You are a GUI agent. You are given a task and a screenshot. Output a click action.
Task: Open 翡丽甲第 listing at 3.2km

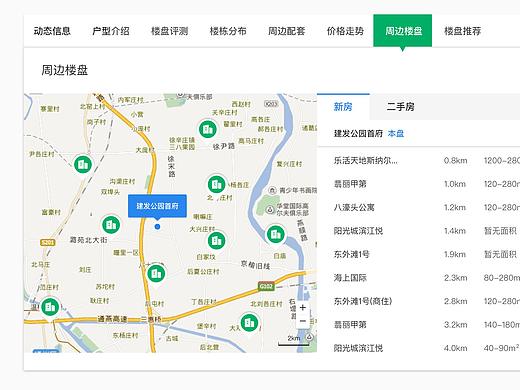click(x=350, y=325)
